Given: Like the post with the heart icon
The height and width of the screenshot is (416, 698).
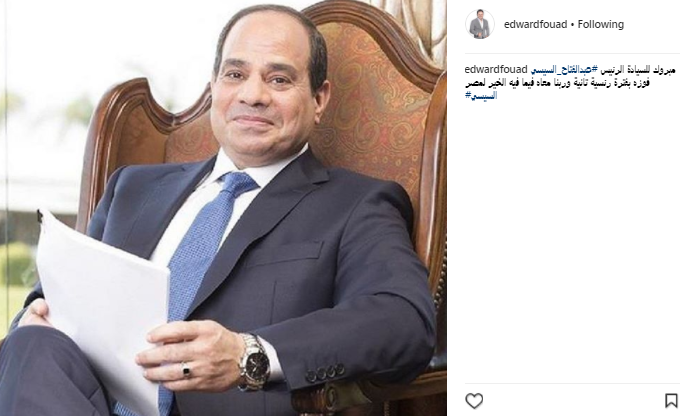Looking at the screenshot, I should point(474,400).
